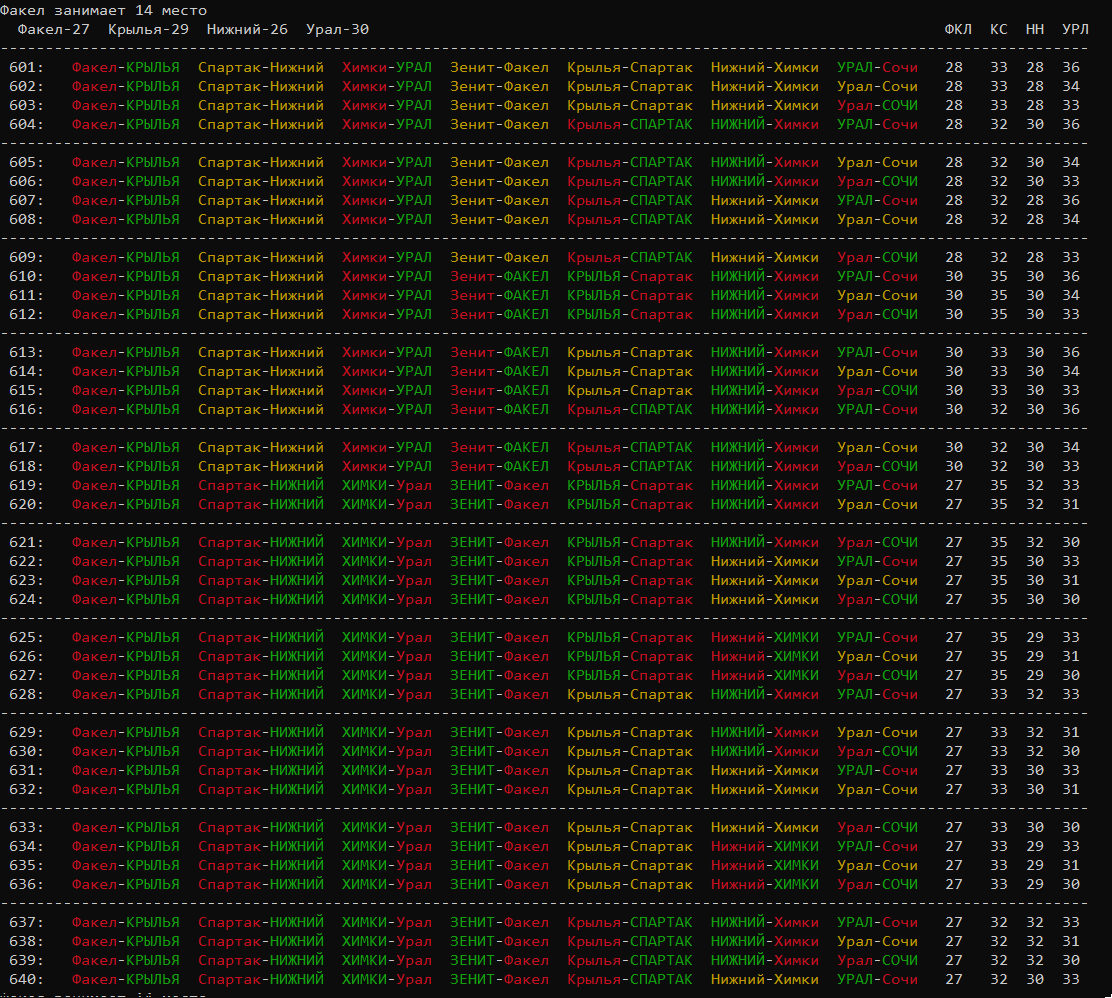Select "НИЖНИЙ-Химки" in row 605
Image resolution: width=1112 pixels, height=998 pixels.
(x=764, y=162)
